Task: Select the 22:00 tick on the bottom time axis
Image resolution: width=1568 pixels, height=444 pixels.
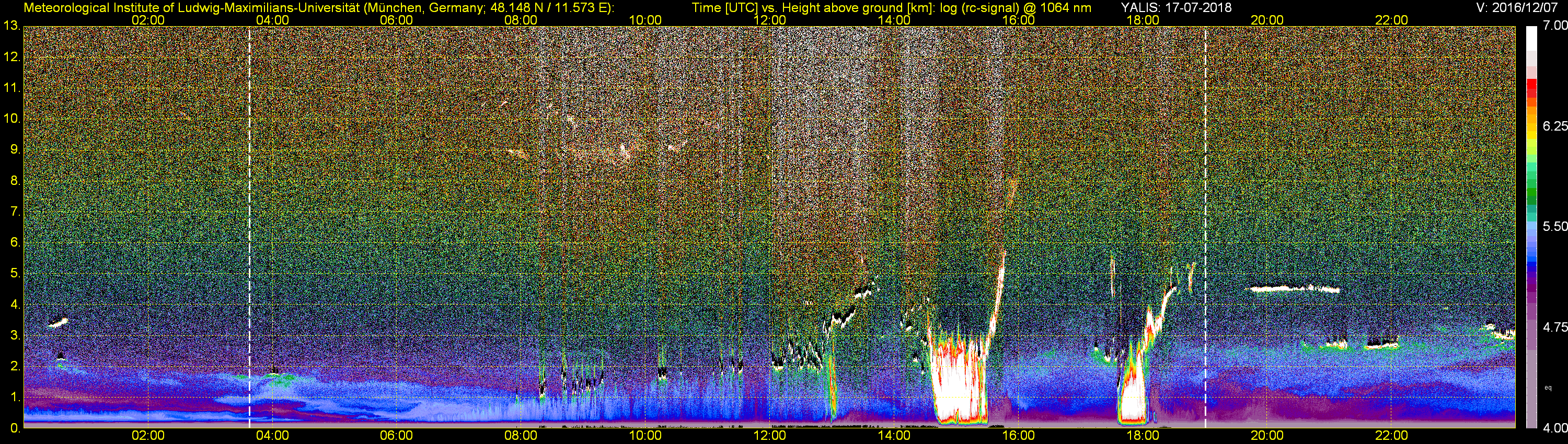Action: coord(1391,436)
